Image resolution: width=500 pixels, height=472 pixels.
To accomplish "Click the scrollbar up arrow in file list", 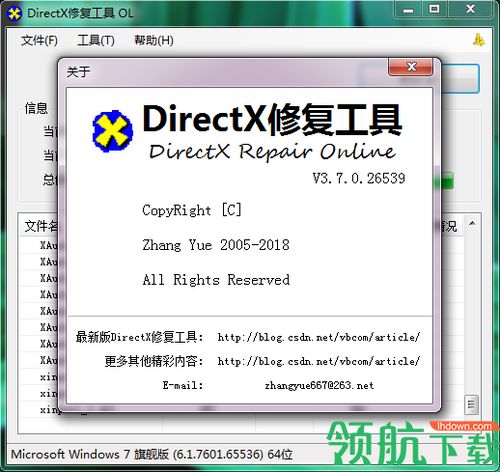I will click(x=472, y=223).
